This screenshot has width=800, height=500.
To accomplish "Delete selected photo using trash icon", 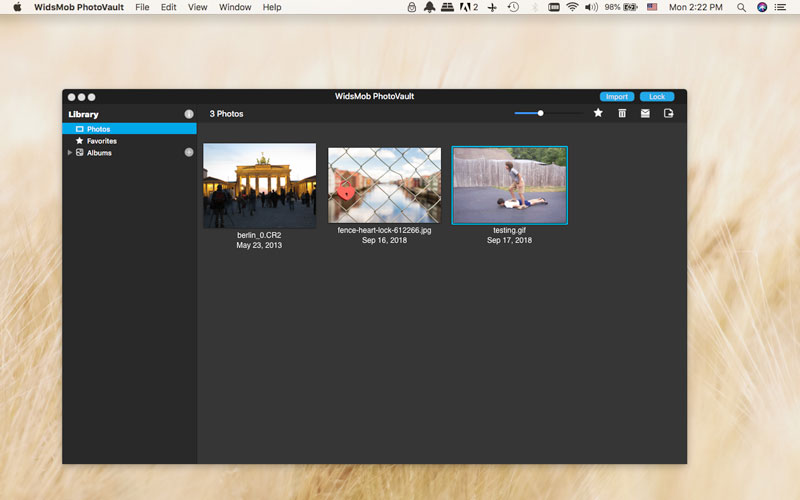I will click(x=622, y=113).
